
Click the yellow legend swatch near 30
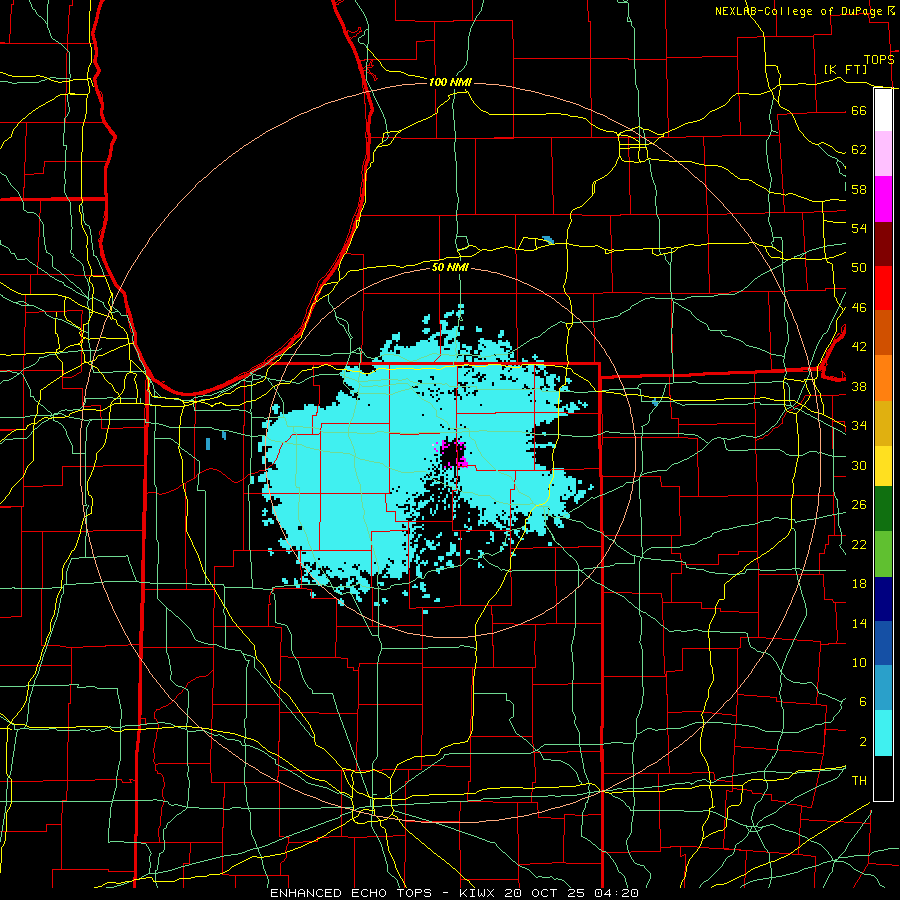(x=883, y=465)
